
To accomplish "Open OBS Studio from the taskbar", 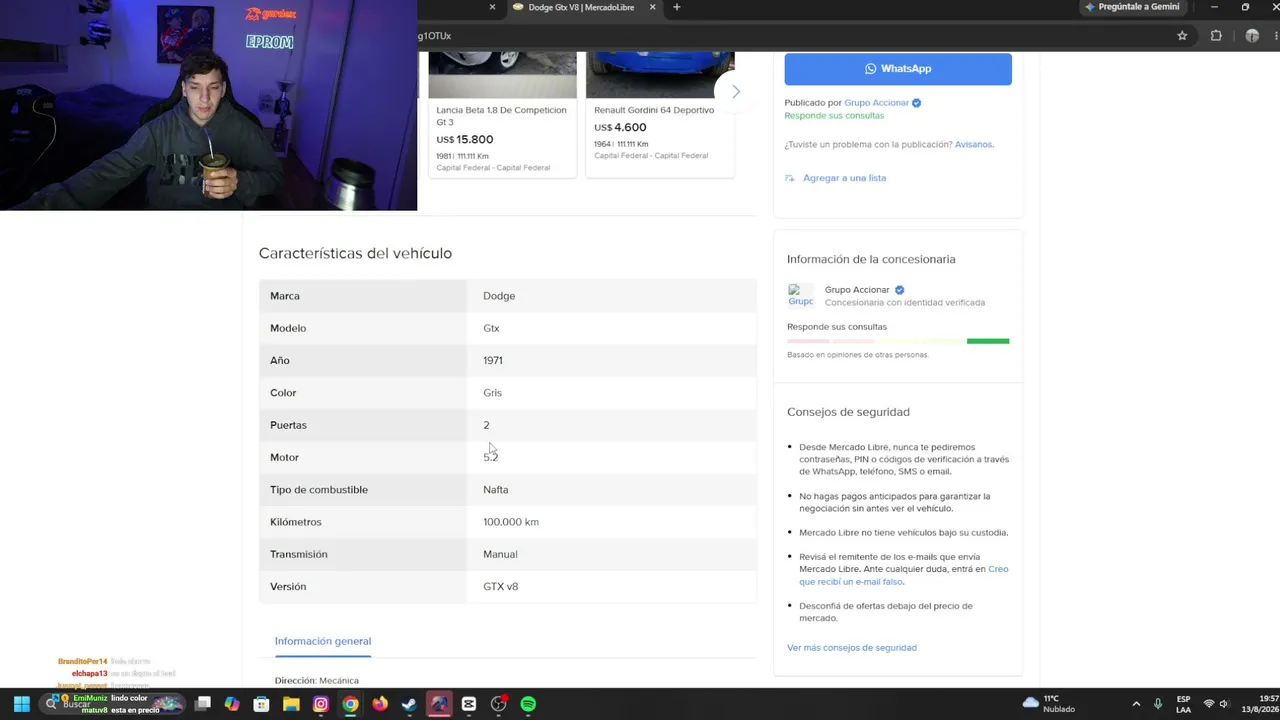I will coord(499,704).
